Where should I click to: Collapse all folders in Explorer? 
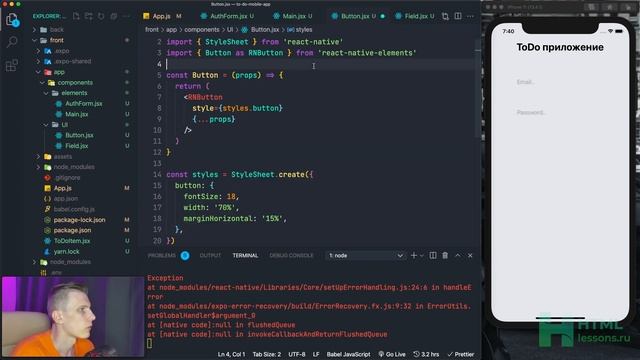coord(114,16)
